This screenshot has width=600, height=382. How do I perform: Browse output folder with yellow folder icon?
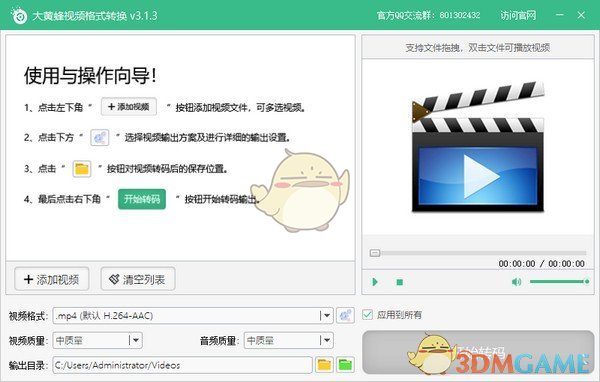324,365
